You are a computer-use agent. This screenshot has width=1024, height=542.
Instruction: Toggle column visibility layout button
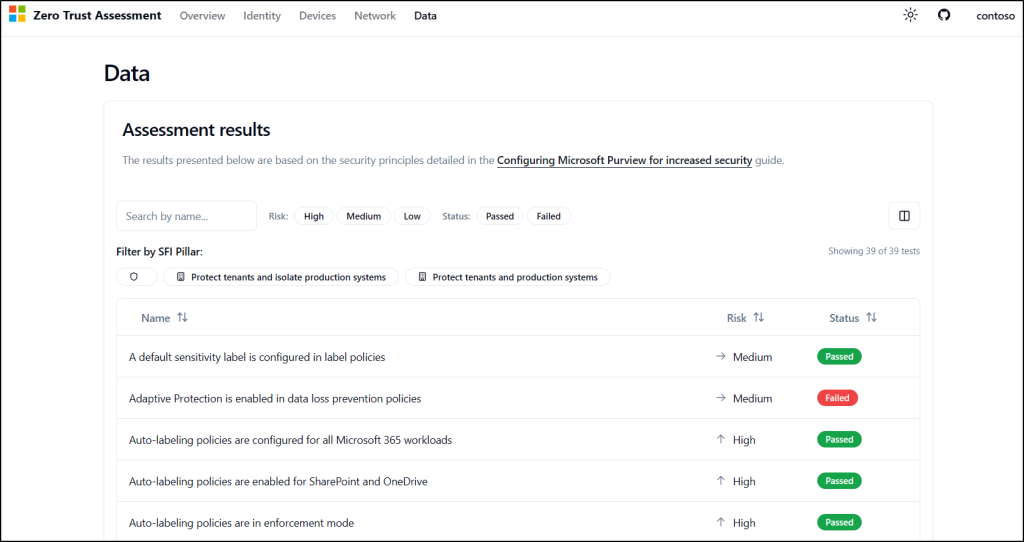(904, 215)
